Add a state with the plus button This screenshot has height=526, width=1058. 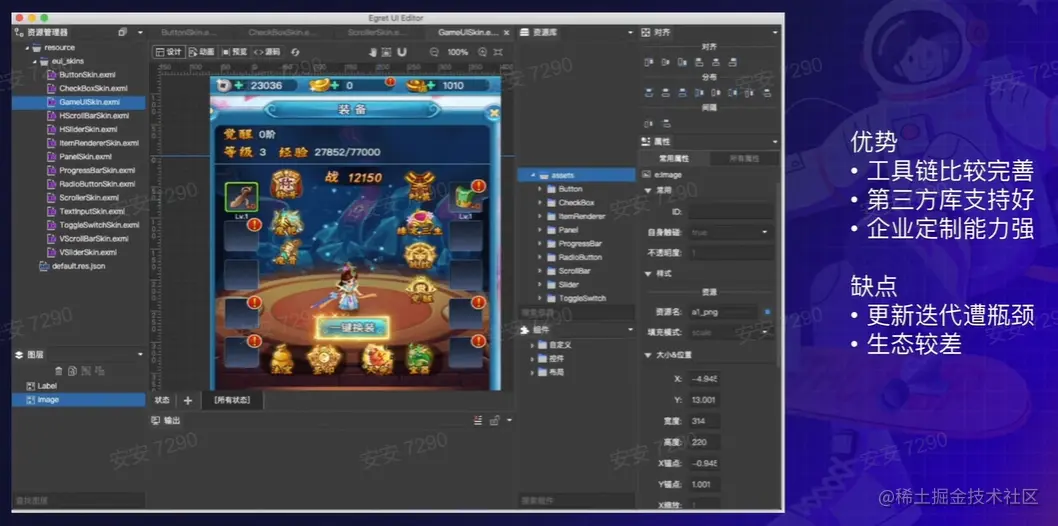pos(188,401)
